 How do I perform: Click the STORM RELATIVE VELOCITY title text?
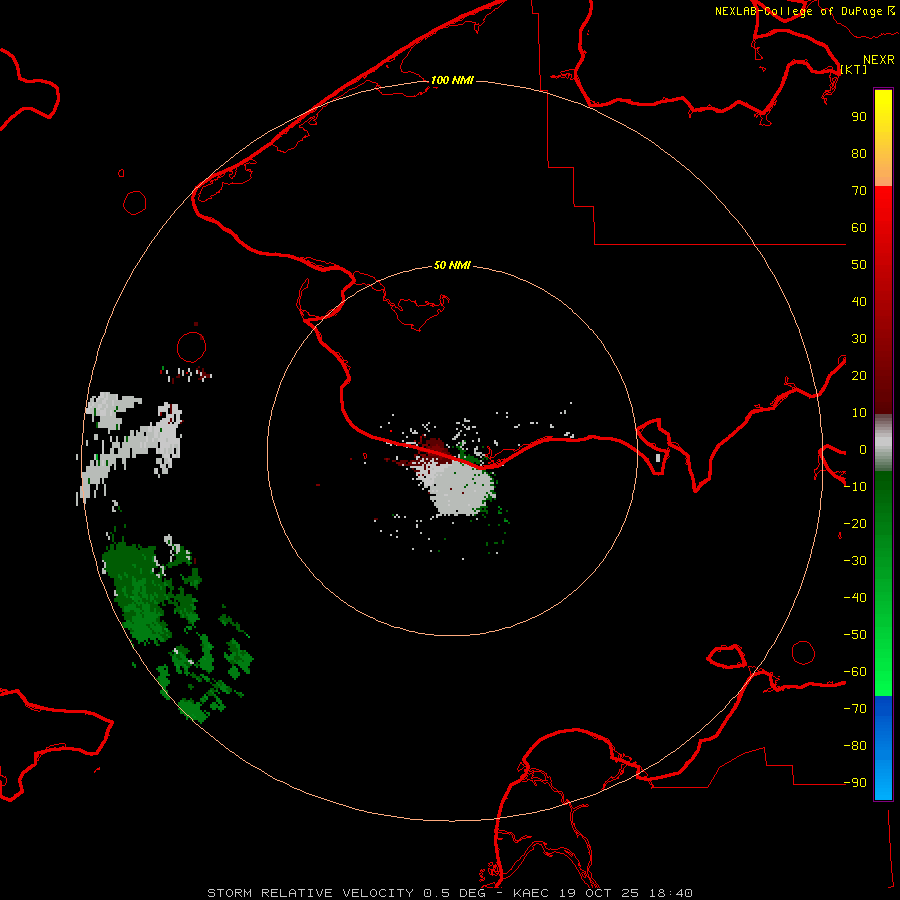pyautogui.click(x=310, y=893)
